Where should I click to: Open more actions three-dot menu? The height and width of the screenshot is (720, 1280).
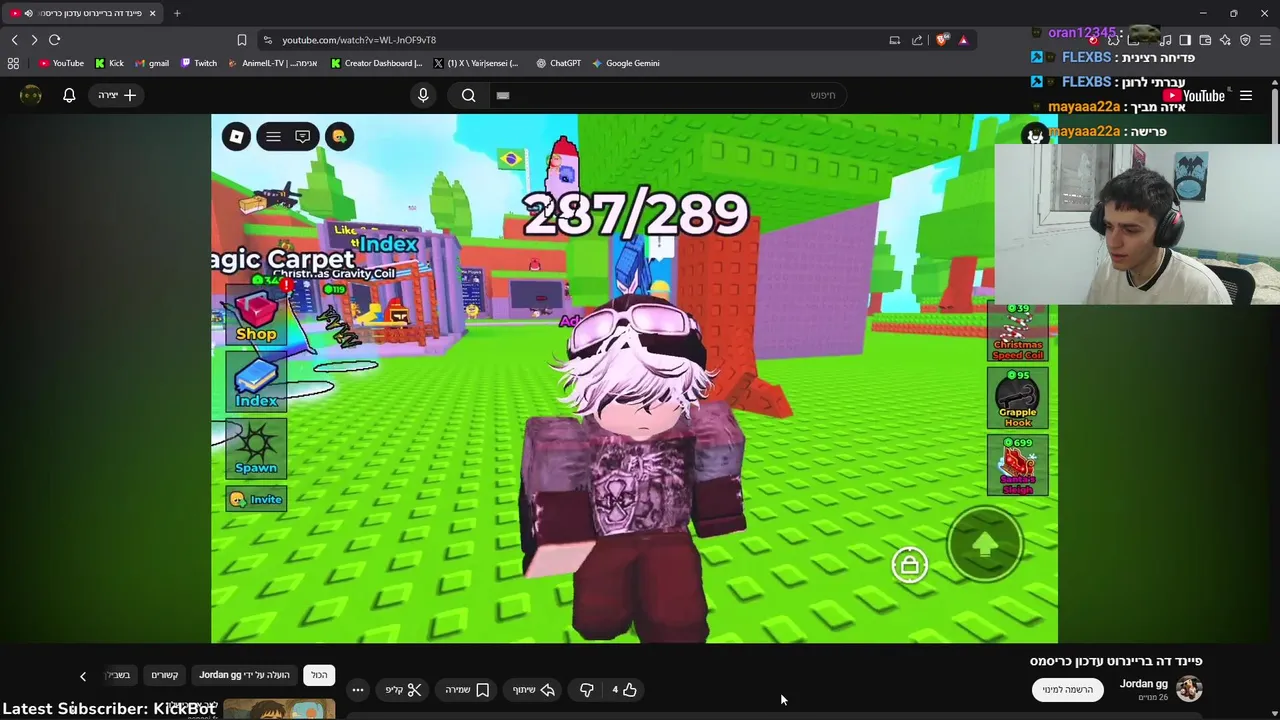point(358,689)
